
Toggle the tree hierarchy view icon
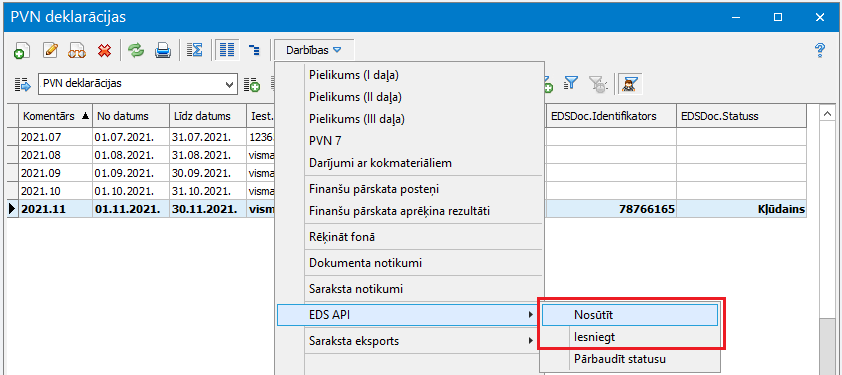click(254, 51)
